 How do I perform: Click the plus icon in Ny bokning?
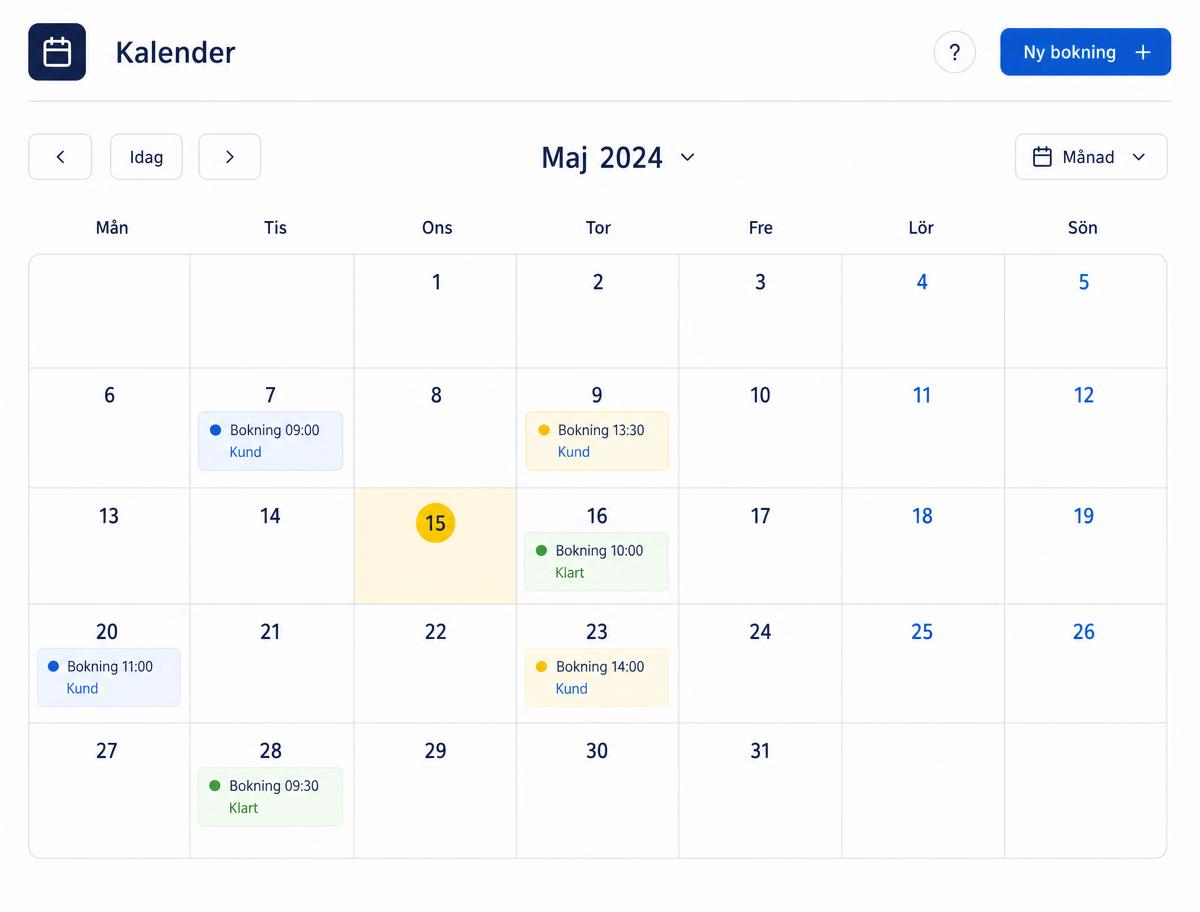[1143, 52]
